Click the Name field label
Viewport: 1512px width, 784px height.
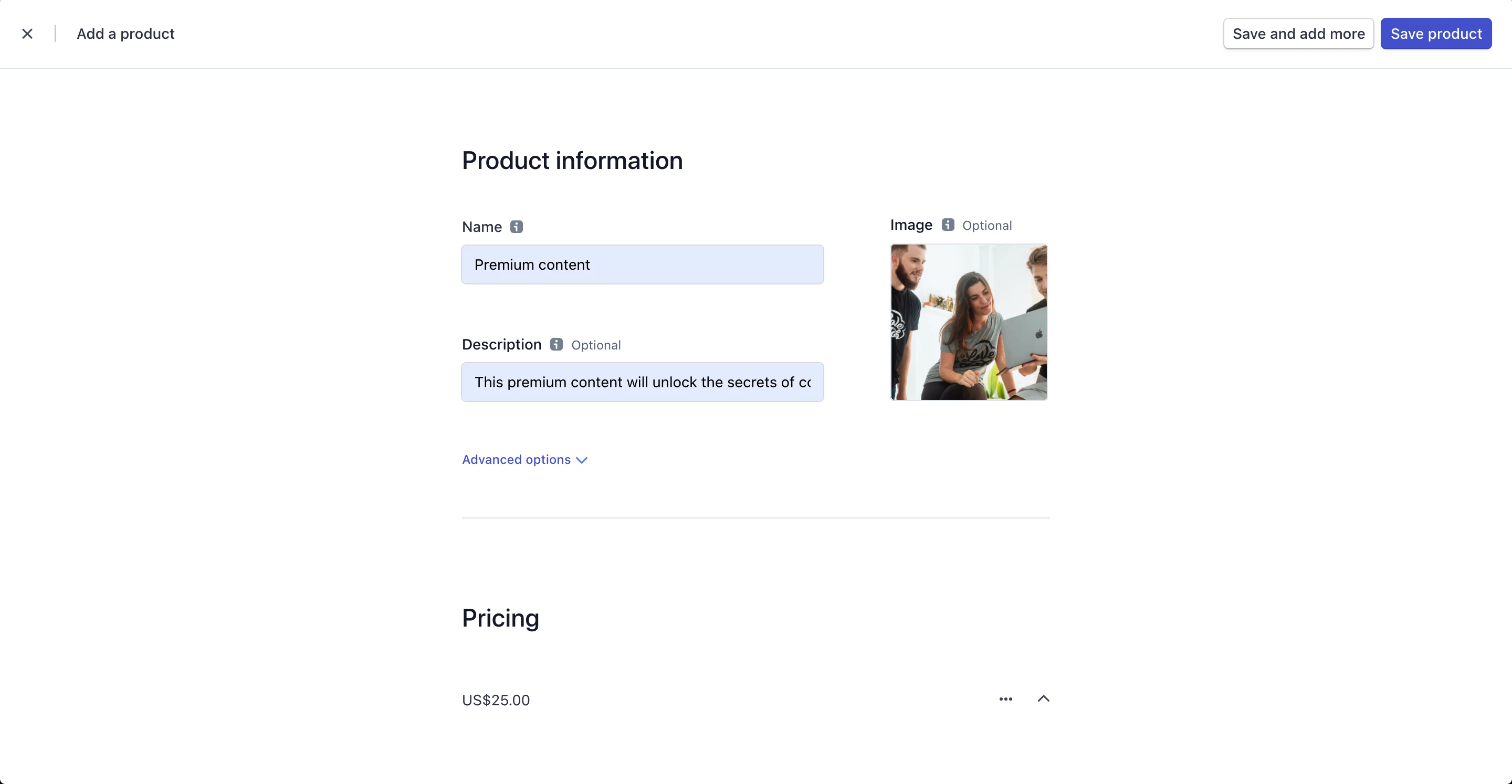(481, 227)
